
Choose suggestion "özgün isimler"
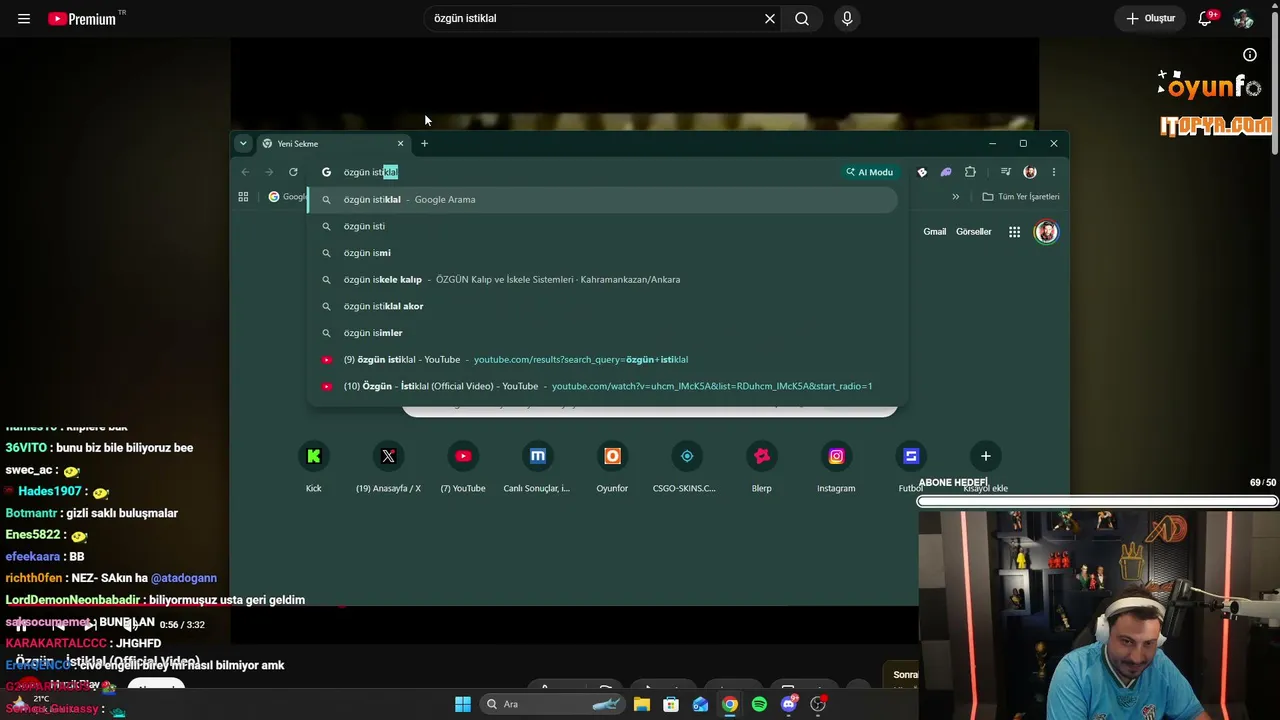click(603, 333)
